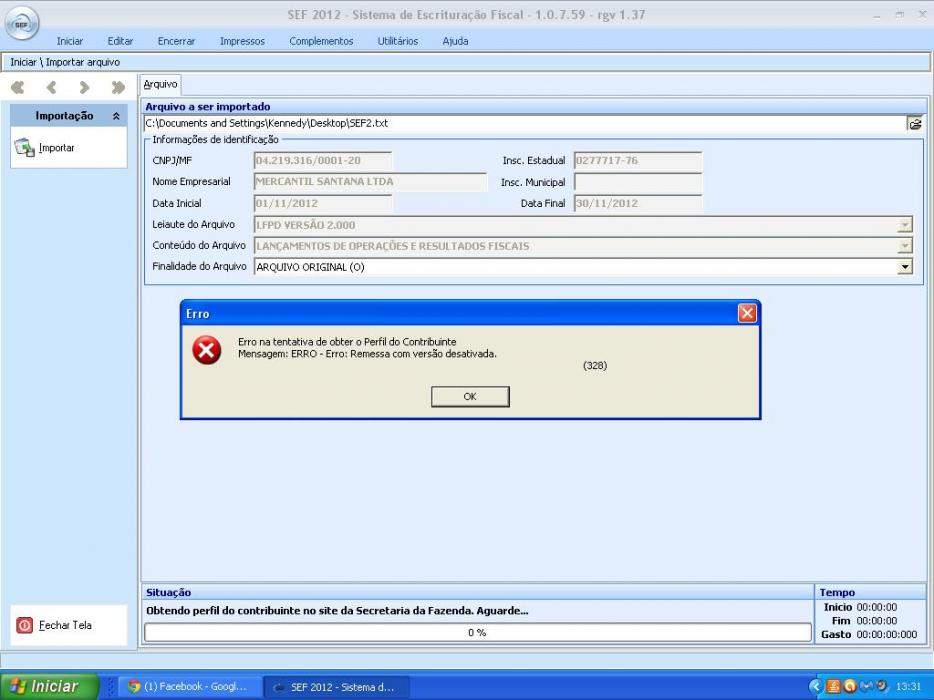Open the Editar menu
Image resolution: width=934 pixels, height=700 pixels.
point(120,41)
